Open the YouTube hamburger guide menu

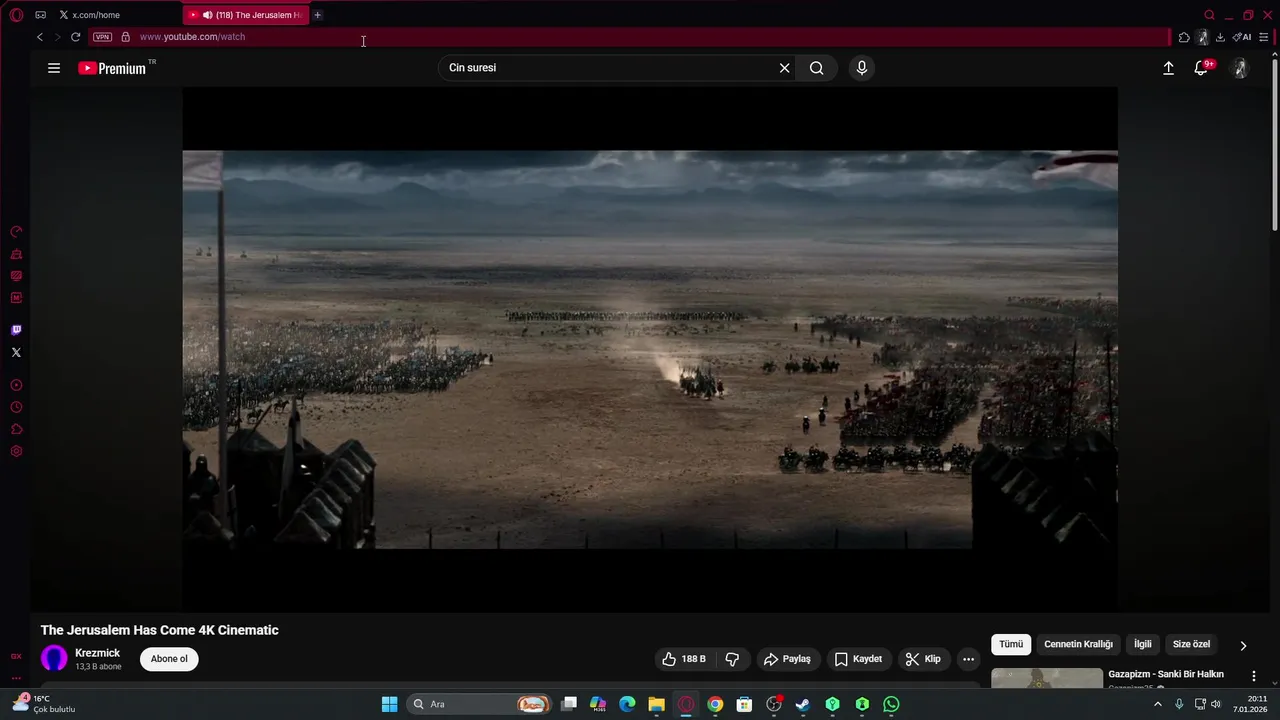(54, 68)
